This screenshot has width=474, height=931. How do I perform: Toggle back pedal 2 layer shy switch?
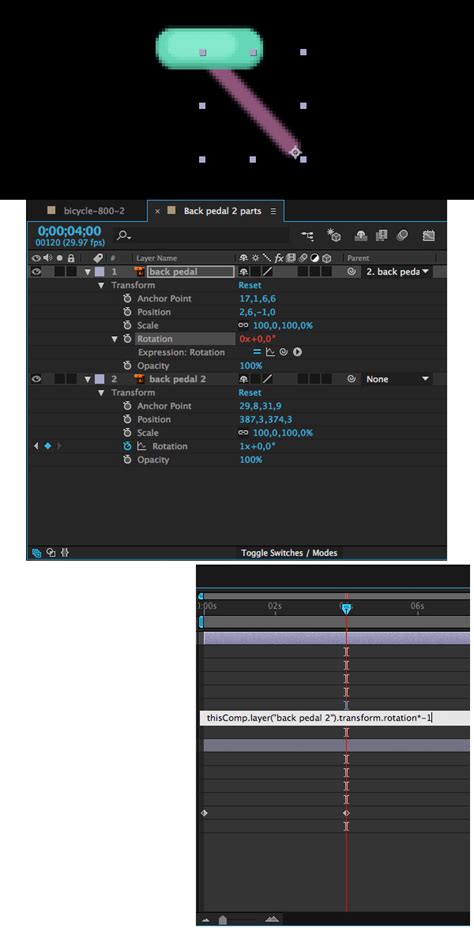click(x=244, y=379)
